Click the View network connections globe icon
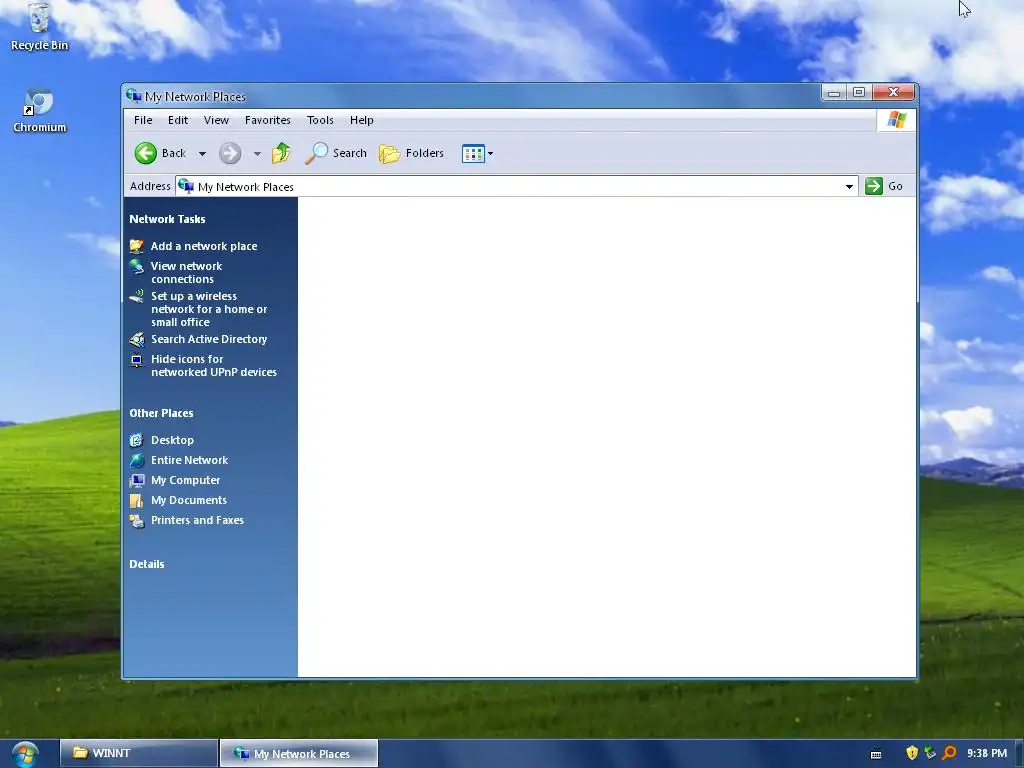The width and height of the screenshot is (1024, 768). 136,266
